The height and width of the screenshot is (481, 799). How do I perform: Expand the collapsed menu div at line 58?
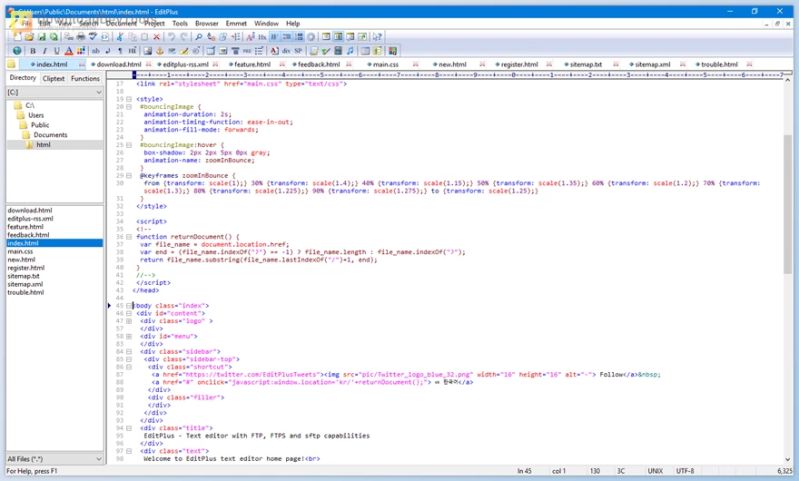click(x=129, y=336)
